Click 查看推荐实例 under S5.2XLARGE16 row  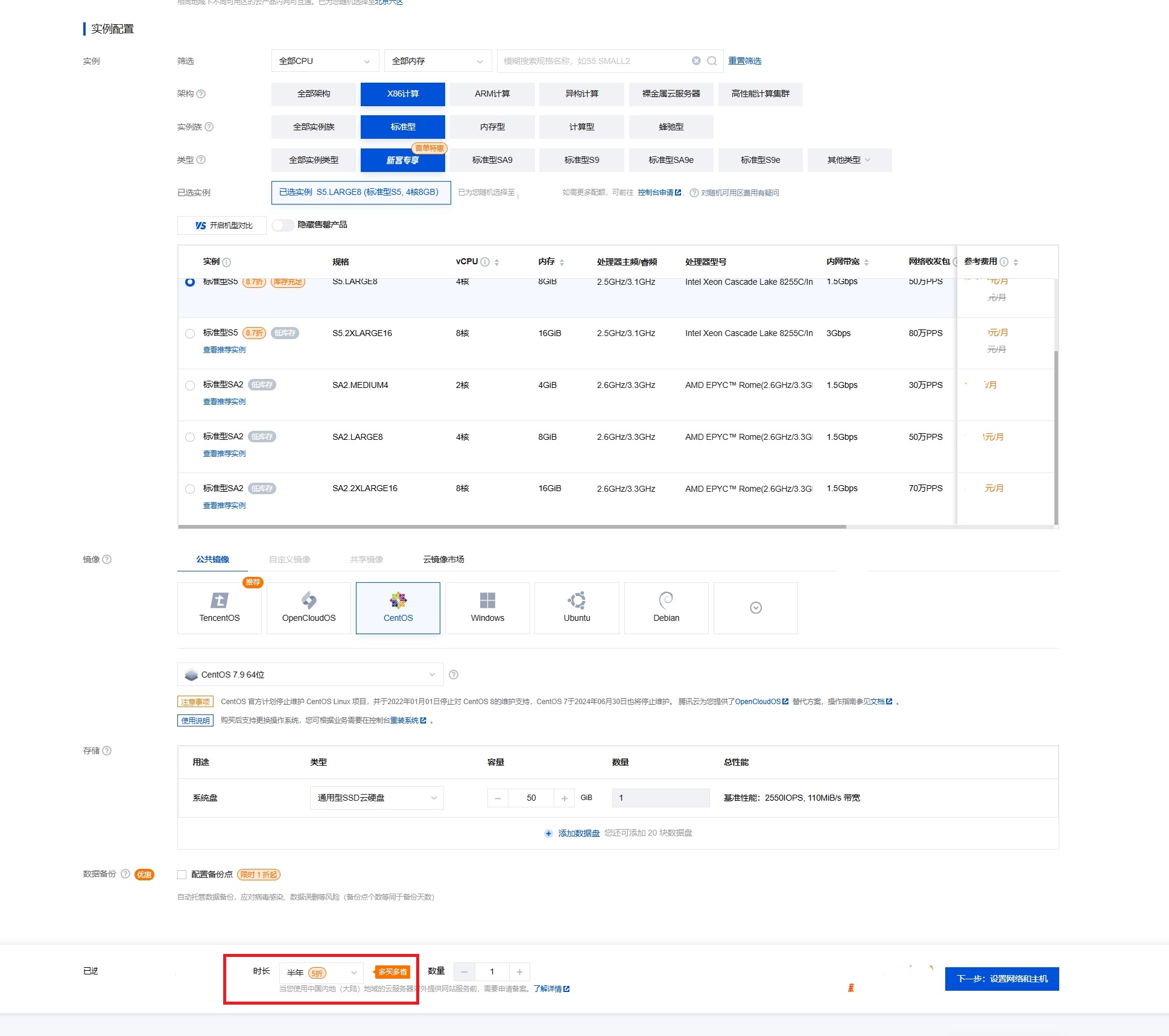tap(224, 350)
